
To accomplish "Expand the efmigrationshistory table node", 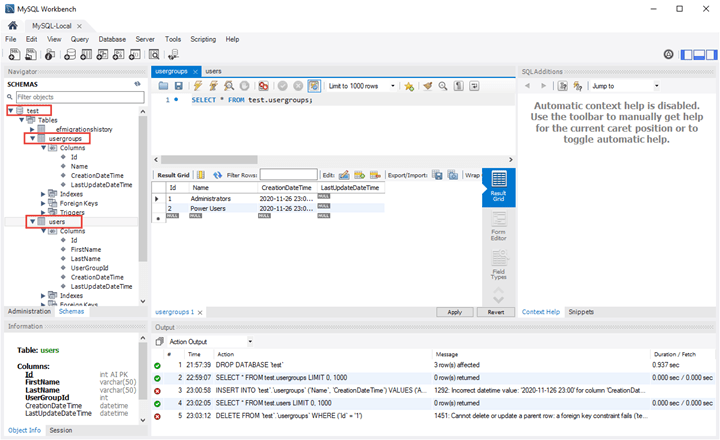I will point(33,129).
